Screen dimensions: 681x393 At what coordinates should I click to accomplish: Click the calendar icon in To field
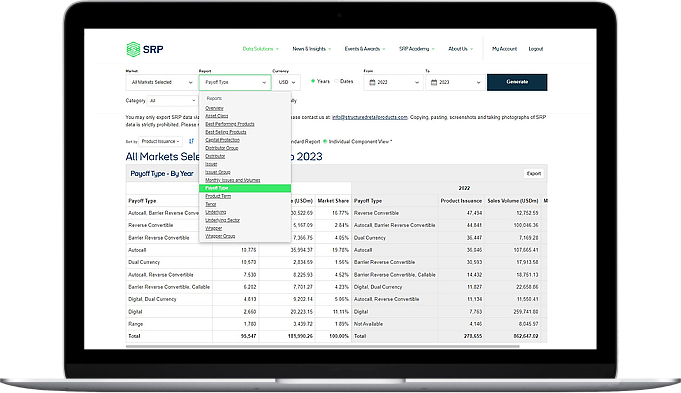pos(434,82)
